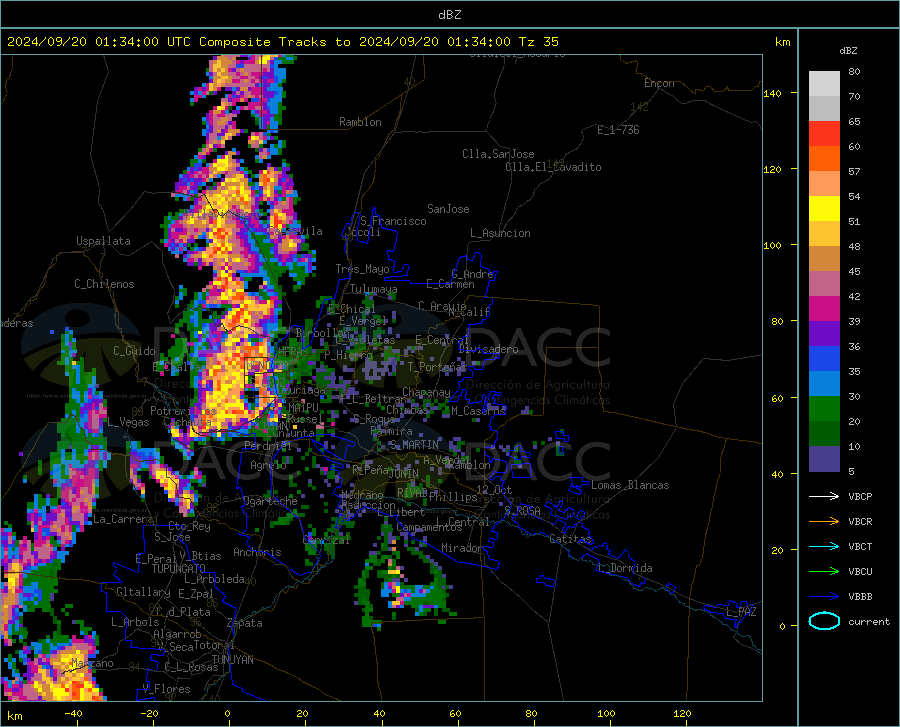Click the Lomas_Blancas map label
Viewport: 900px width, 727px height.
click(x=630, y=485)
